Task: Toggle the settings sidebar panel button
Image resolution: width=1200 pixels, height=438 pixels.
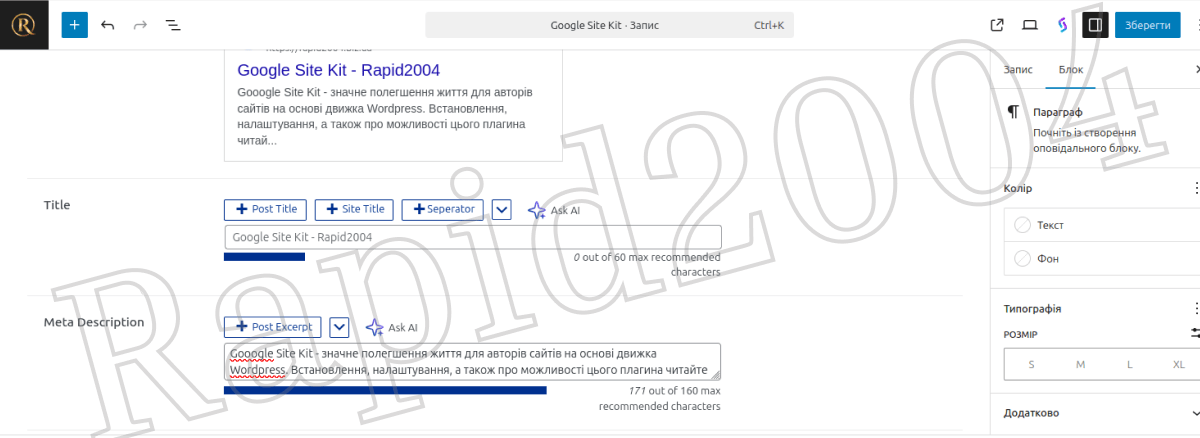Action: click(1095, 25)
